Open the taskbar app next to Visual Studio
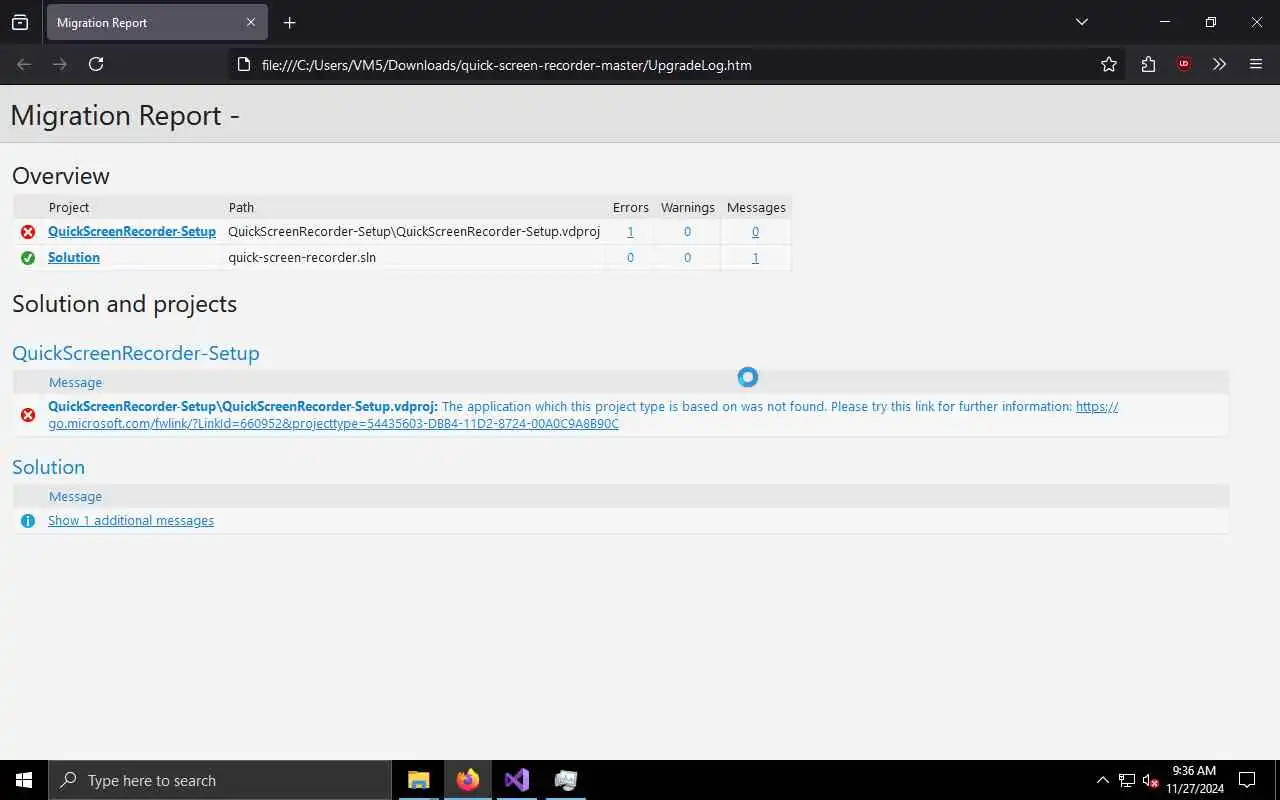Image resolution: width=1280 pixels, height=800 pixels. coord(566,780)
